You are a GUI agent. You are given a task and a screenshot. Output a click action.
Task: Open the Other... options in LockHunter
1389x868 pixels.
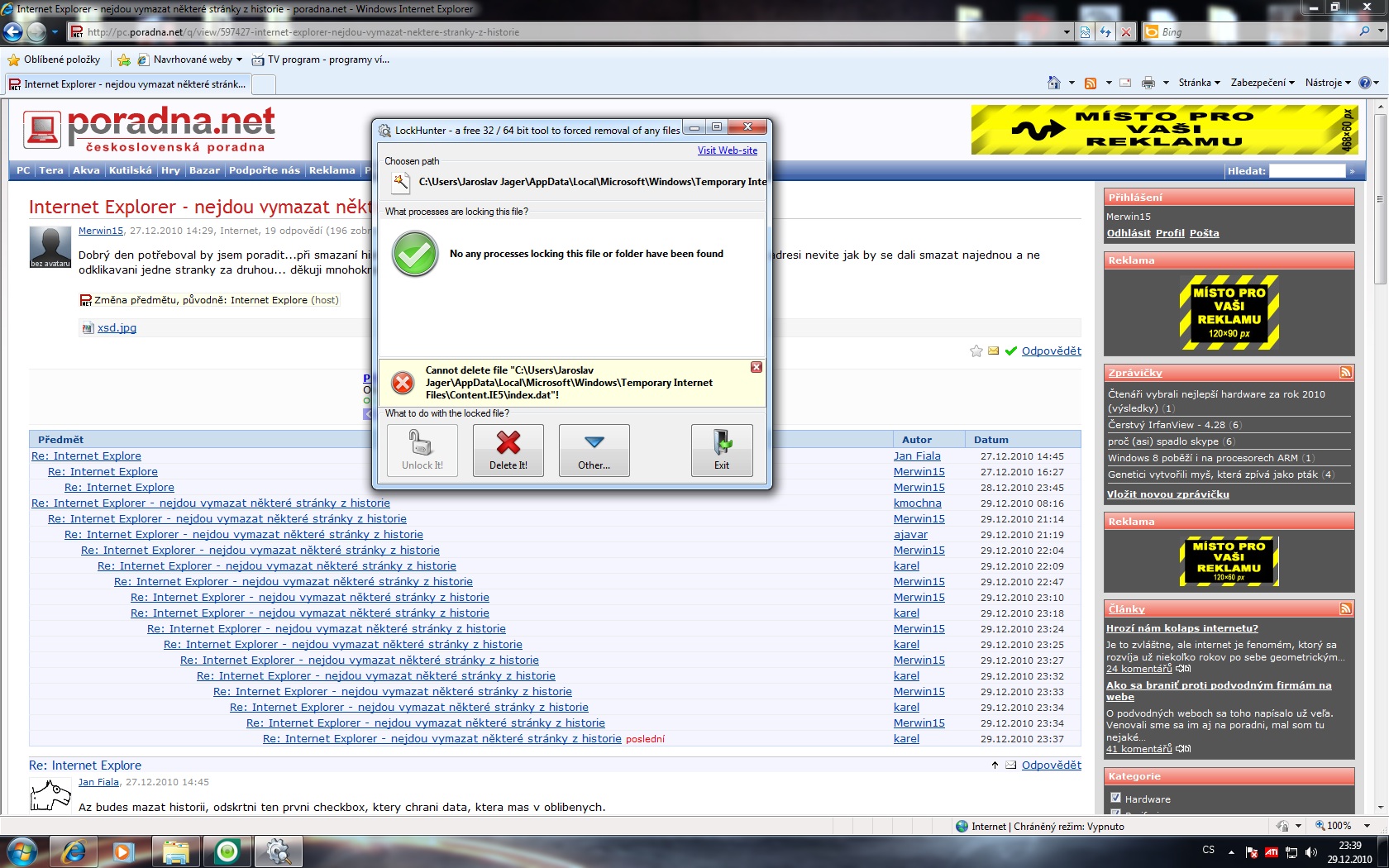click(594, 450)
